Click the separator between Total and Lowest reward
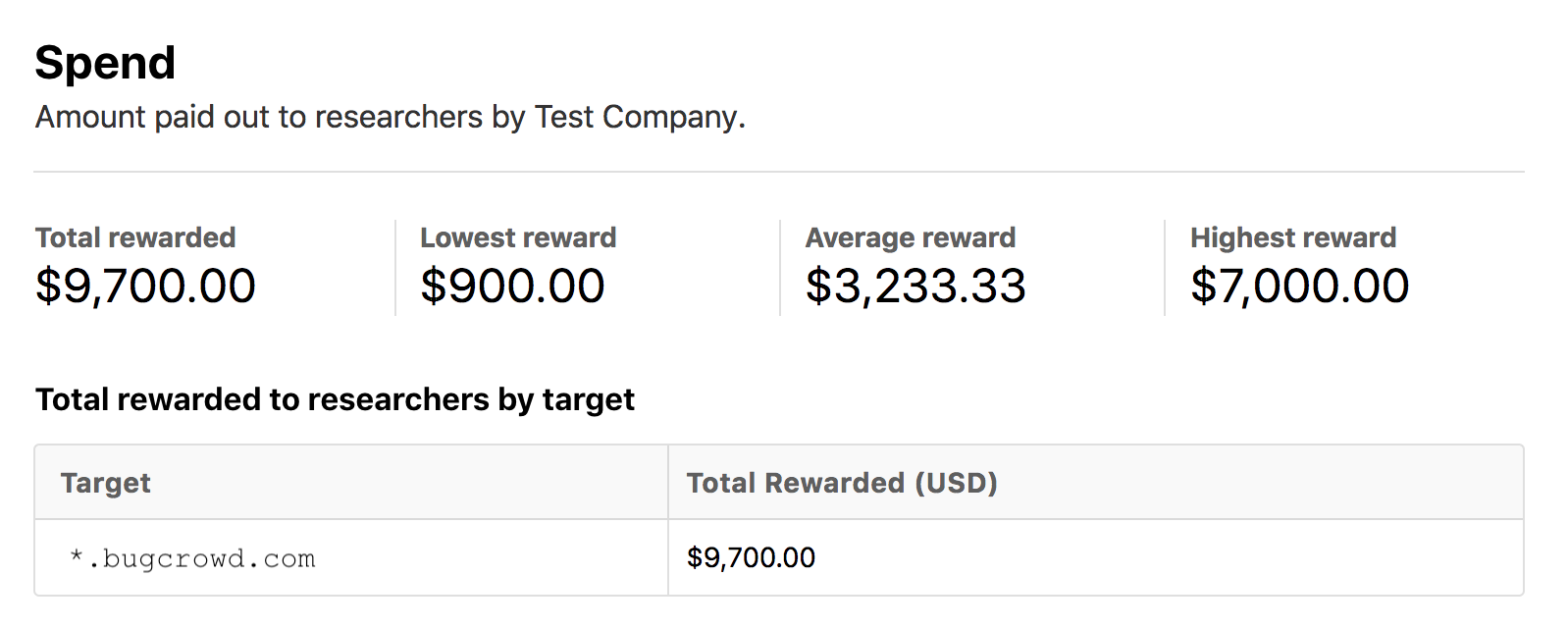The width and height of the screenshot is (1568, 628). click(x=395, y=268)
